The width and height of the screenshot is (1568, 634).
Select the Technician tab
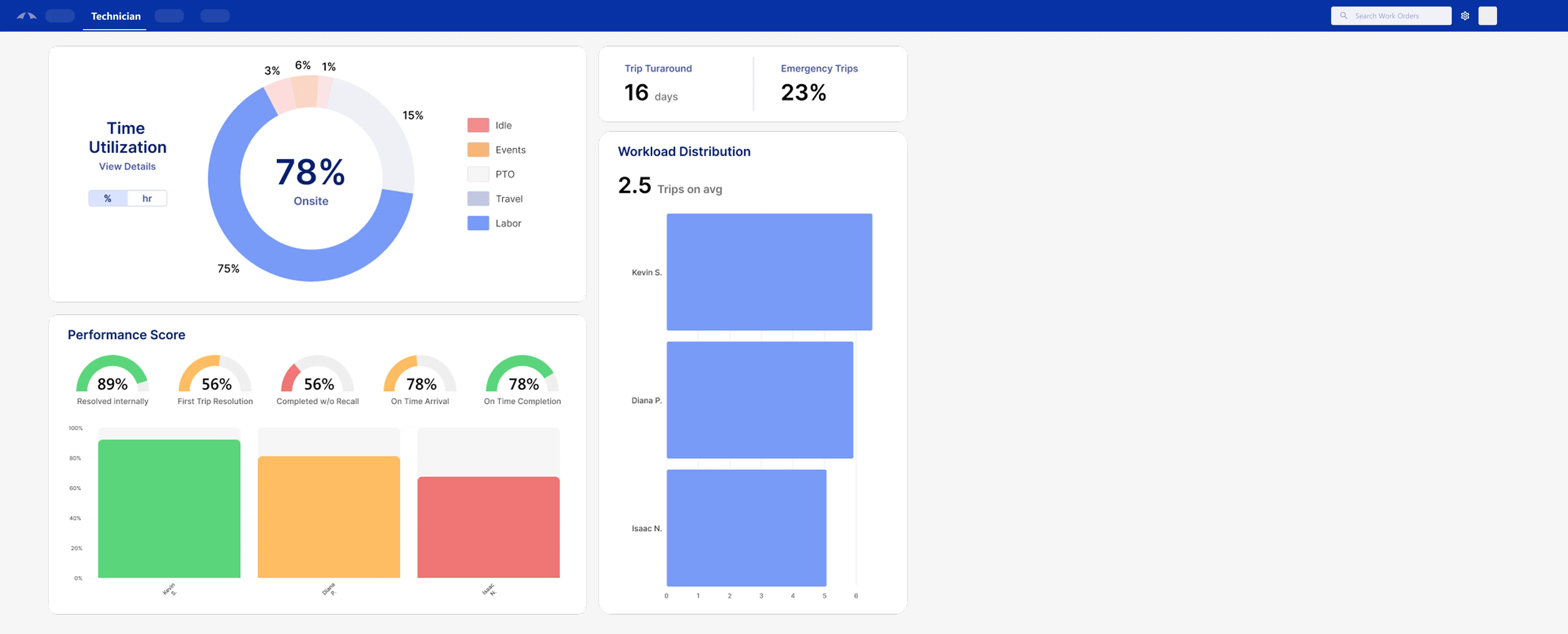click(116, 16)
